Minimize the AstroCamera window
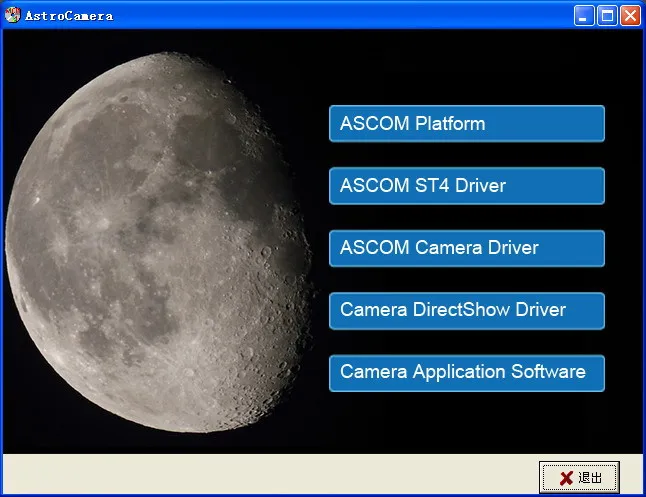 click(584, 15)
